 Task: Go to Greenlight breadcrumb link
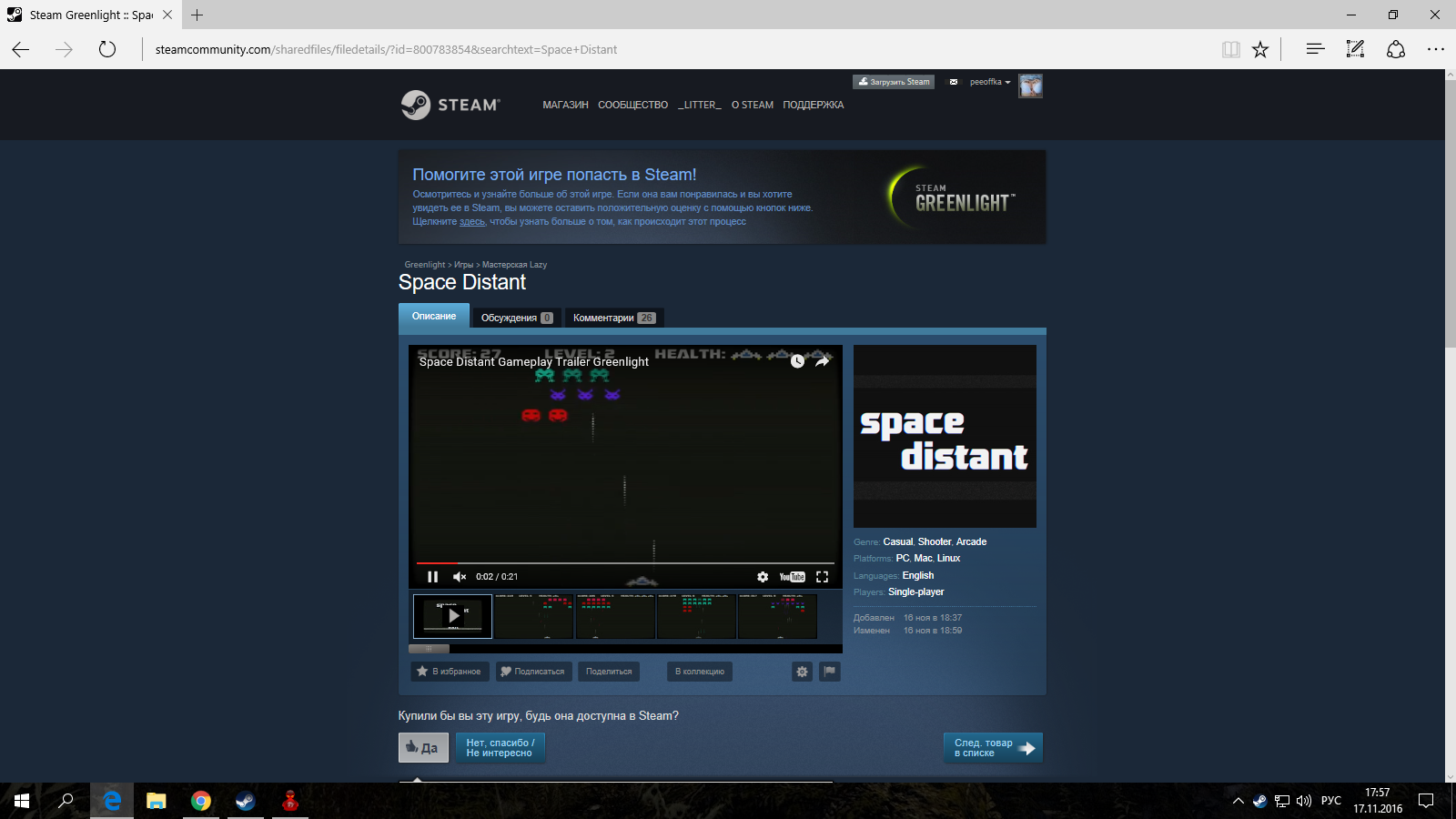[x=425, y=265]
